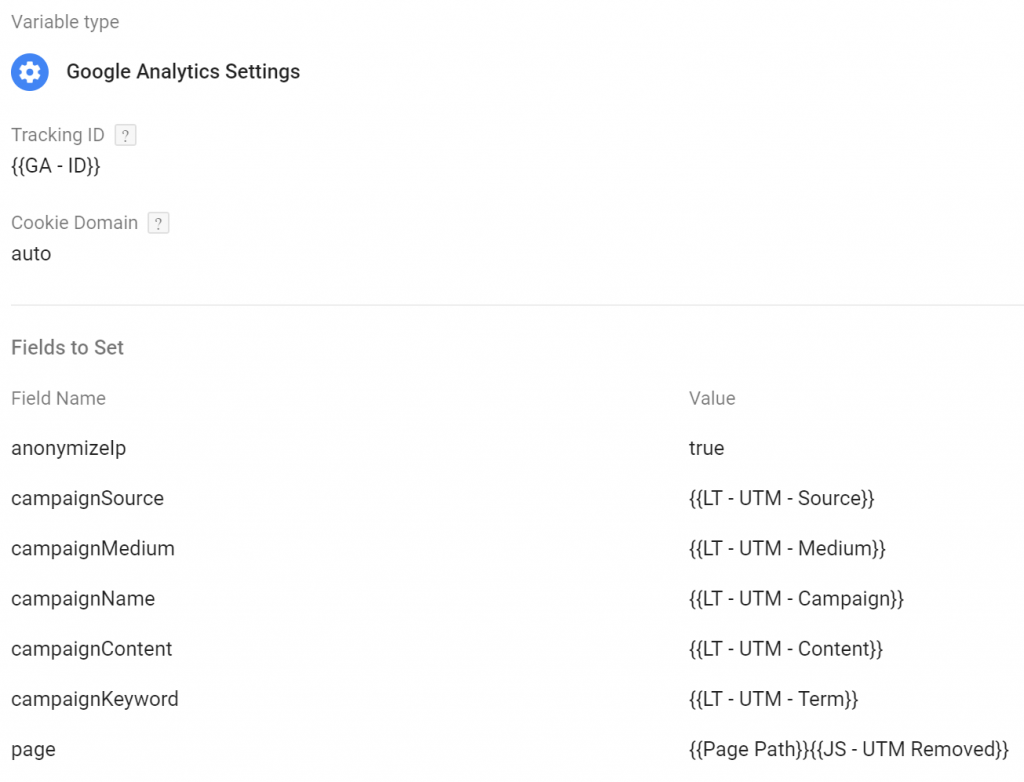Click the {{LT - UTM - Medium}} value
This screenshot has width=1024, height=782.
(x=788, y=549)
